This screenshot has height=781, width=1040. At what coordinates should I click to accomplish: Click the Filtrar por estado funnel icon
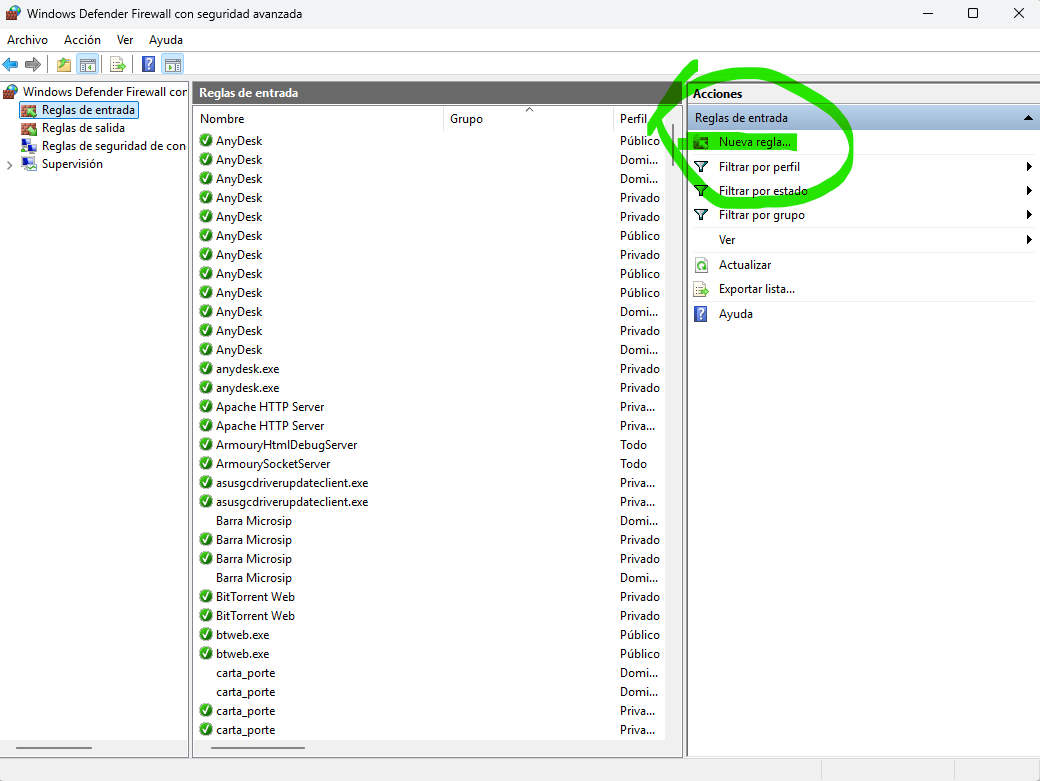[x=701, y=191]
